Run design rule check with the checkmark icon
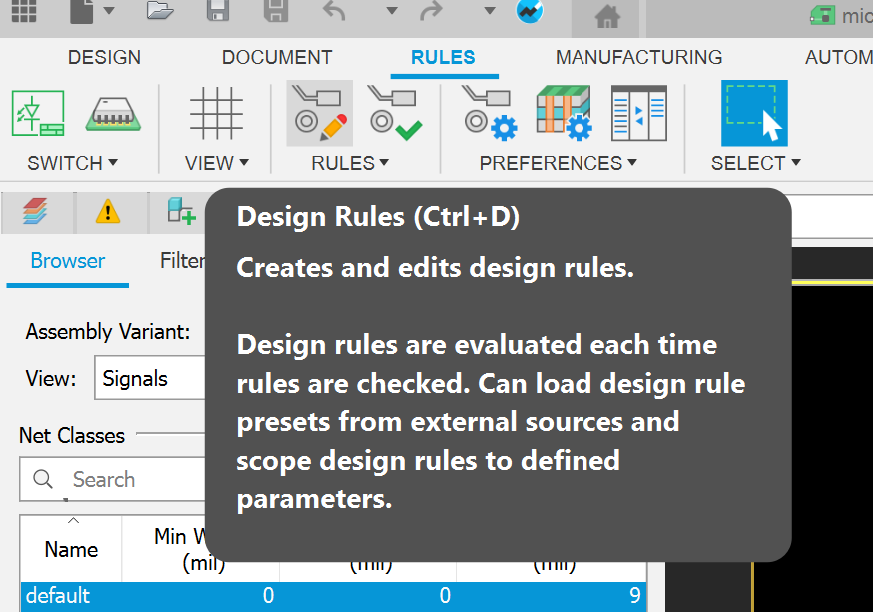Image resolution: width=873 pixels, height=612 pixels. [x=395, y=112]
